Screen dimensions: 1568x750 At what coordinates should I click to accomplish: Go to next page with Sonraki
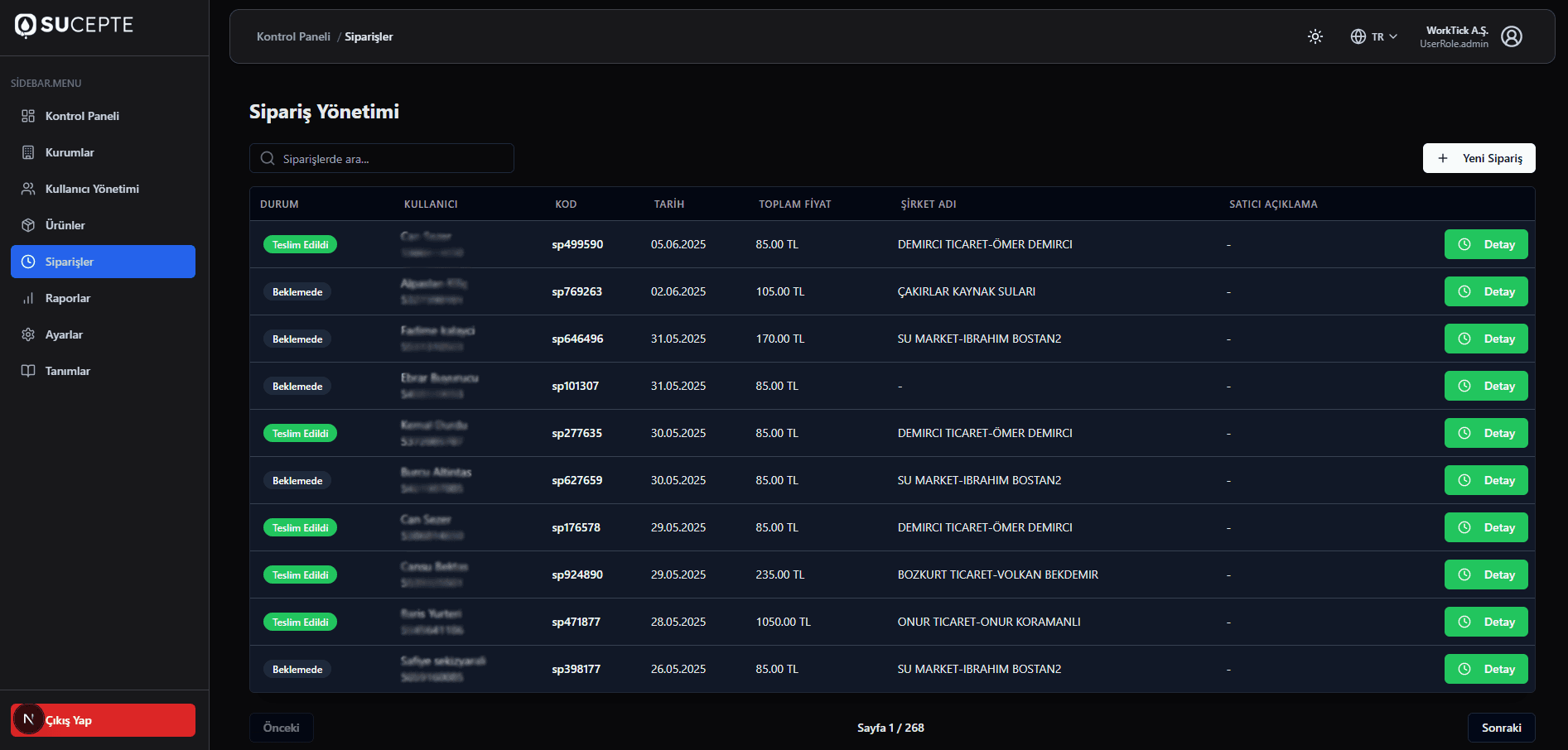pyautogui.click(x=1501, y=728)
